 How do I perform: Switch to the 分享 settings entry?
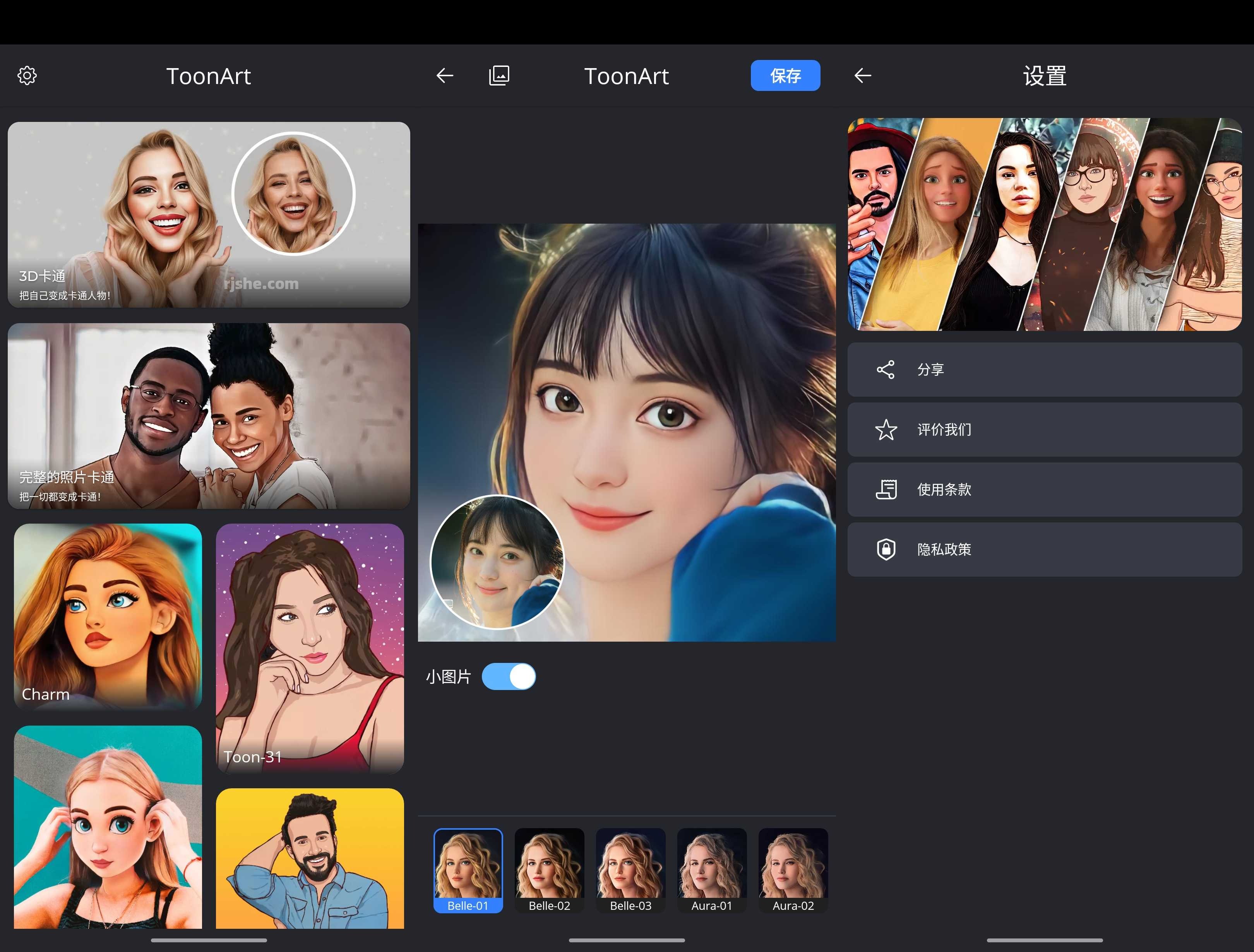point(1044,370)
